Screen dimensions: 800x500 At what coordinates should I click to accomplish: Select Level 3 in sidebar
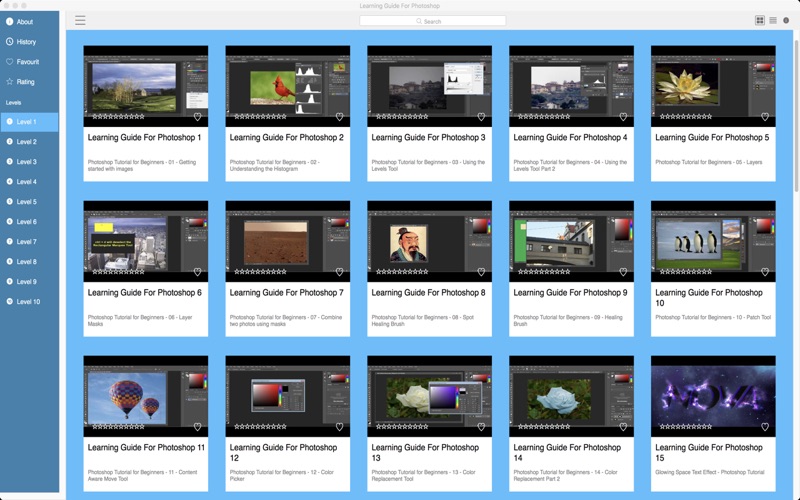(29, 162)
